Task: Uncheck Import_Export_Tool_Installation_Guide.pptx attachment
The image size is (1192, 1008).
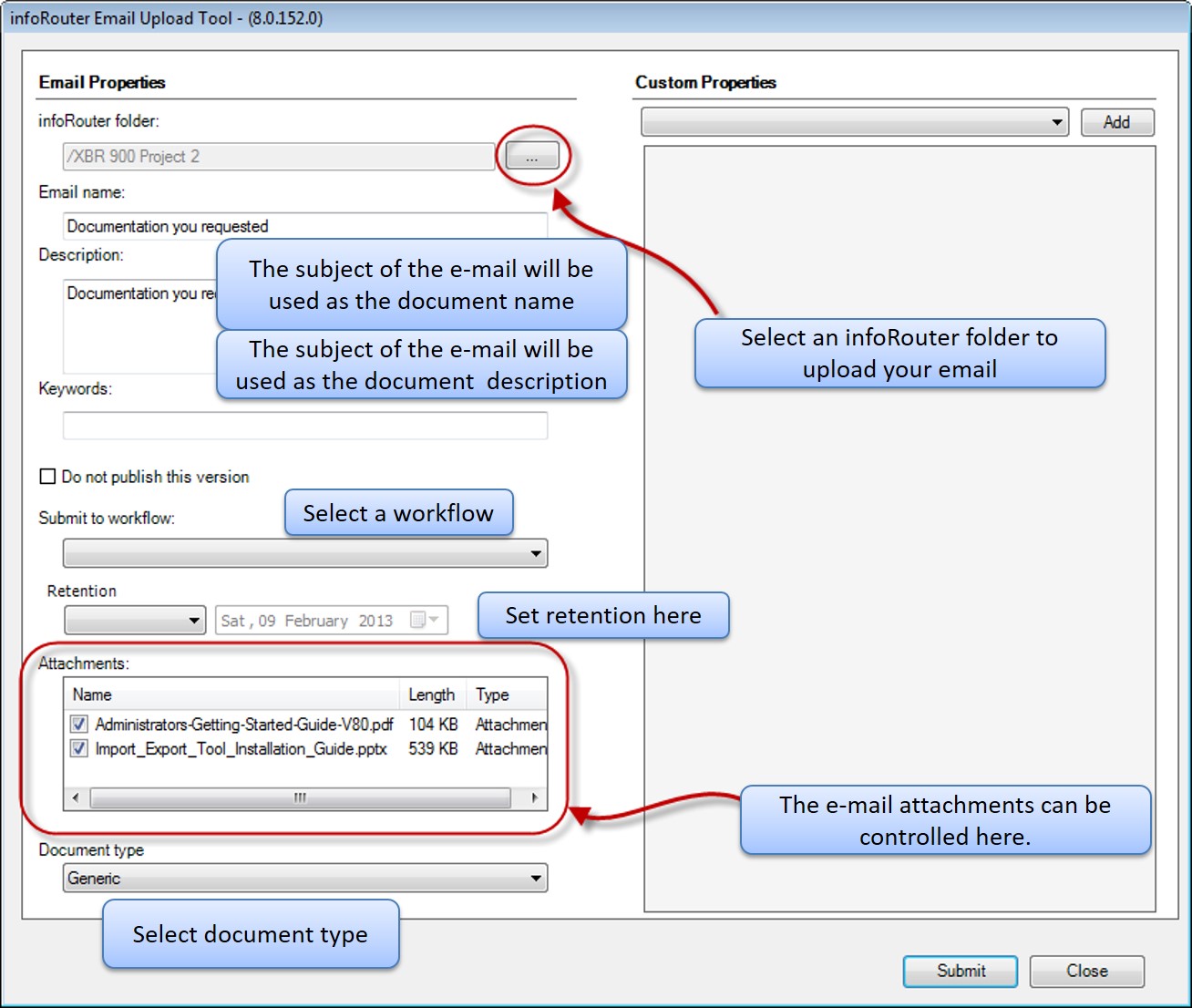Action: point(79,749)
